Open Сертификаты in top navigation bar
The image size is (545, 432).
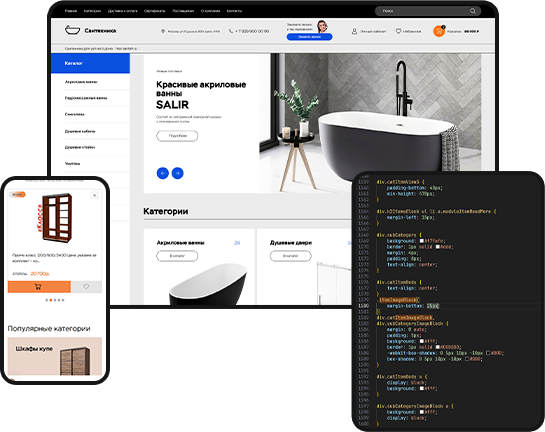(x=155, y=11)
